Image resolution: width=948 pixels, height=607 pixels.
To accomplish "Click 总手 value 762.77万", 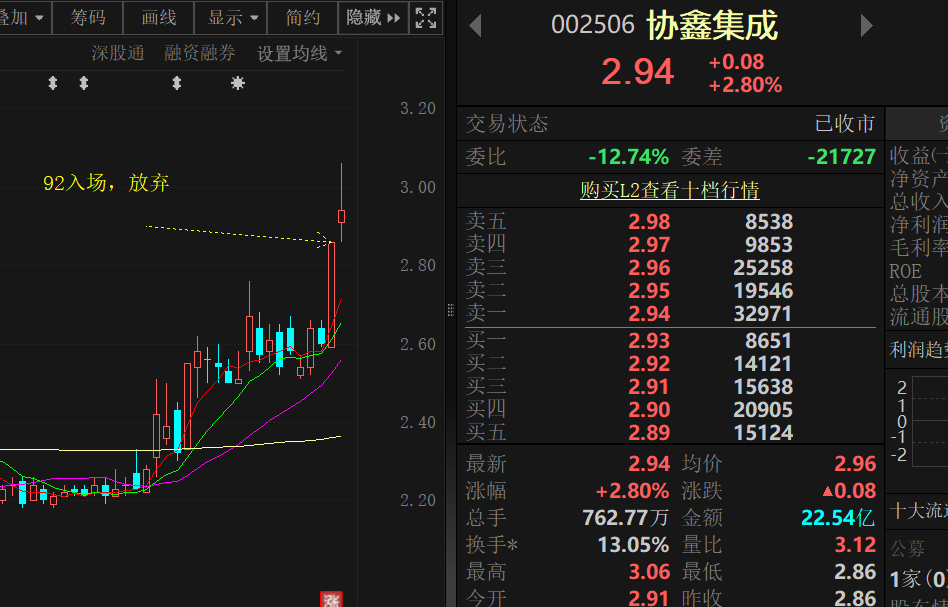I will [x=626, y=518].
